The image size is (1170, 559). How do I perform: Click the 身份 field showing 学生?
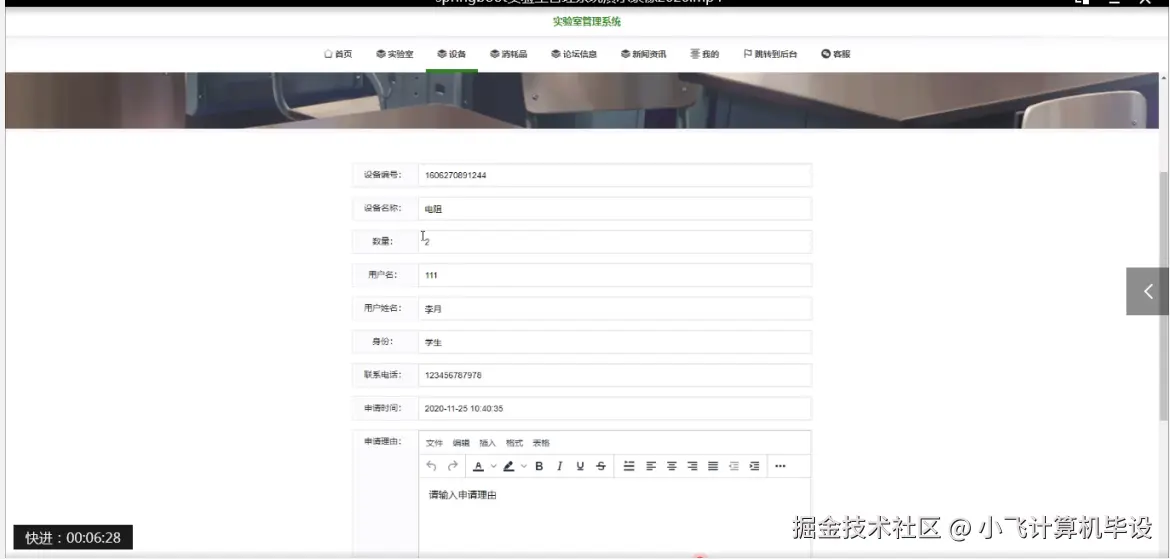point(615,342)
